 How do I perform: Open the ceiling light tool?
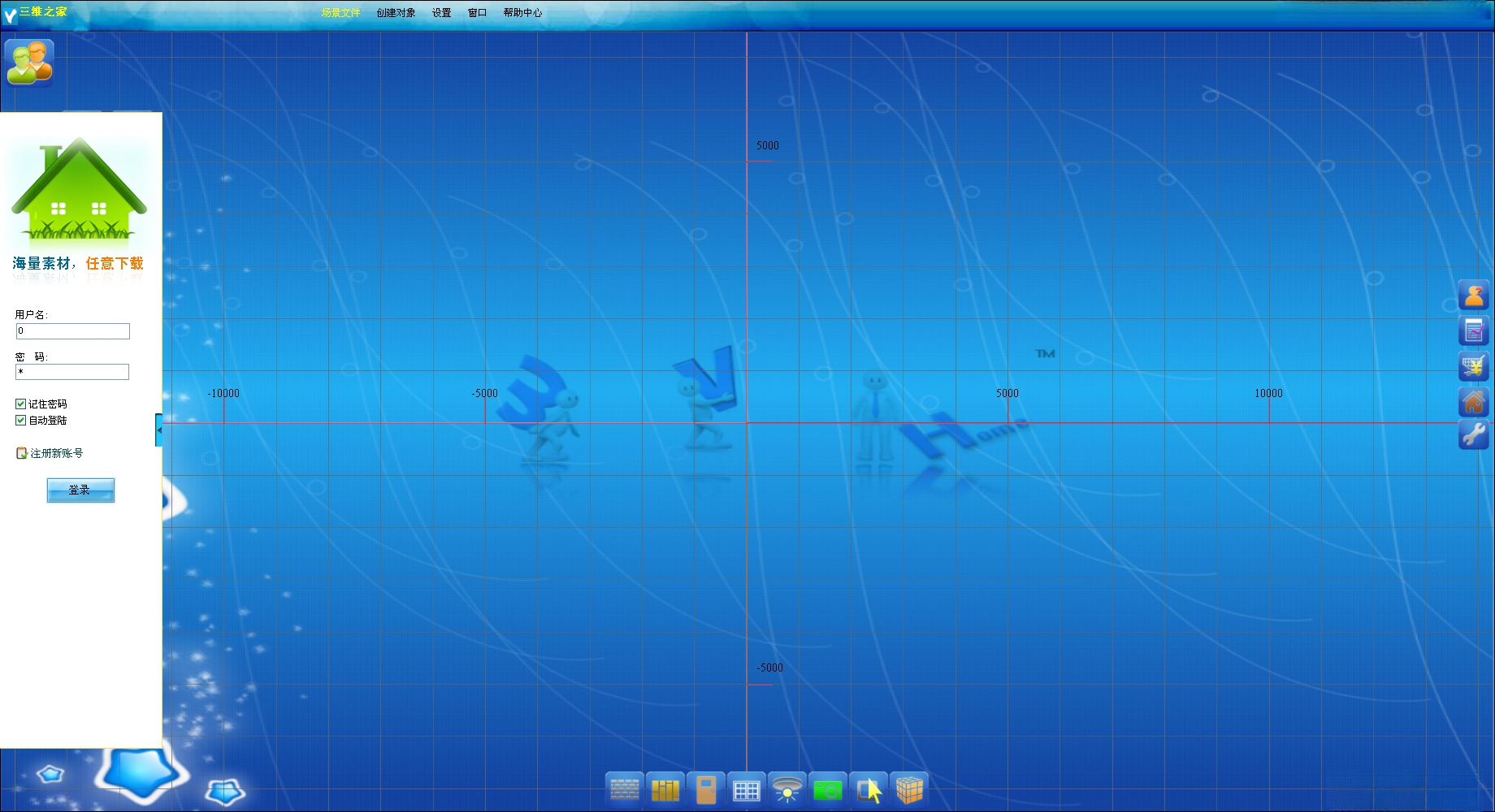tap(787, 789)
